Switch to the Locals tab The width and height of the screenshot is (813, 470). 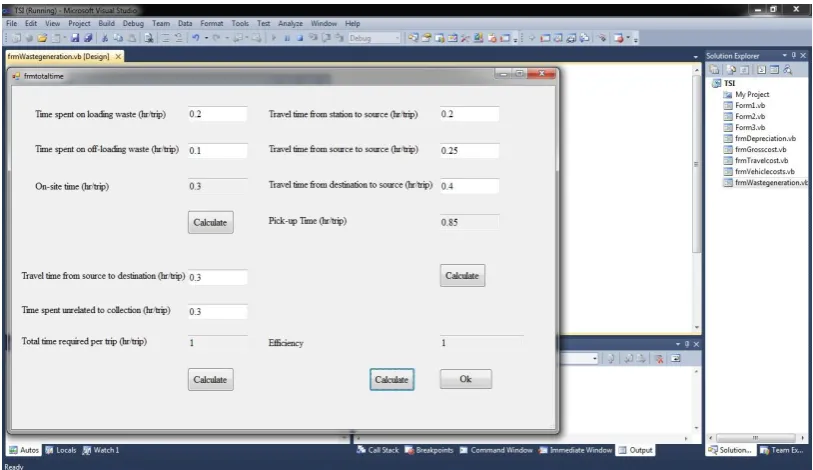pyautogui.click(x=61, y=450)
